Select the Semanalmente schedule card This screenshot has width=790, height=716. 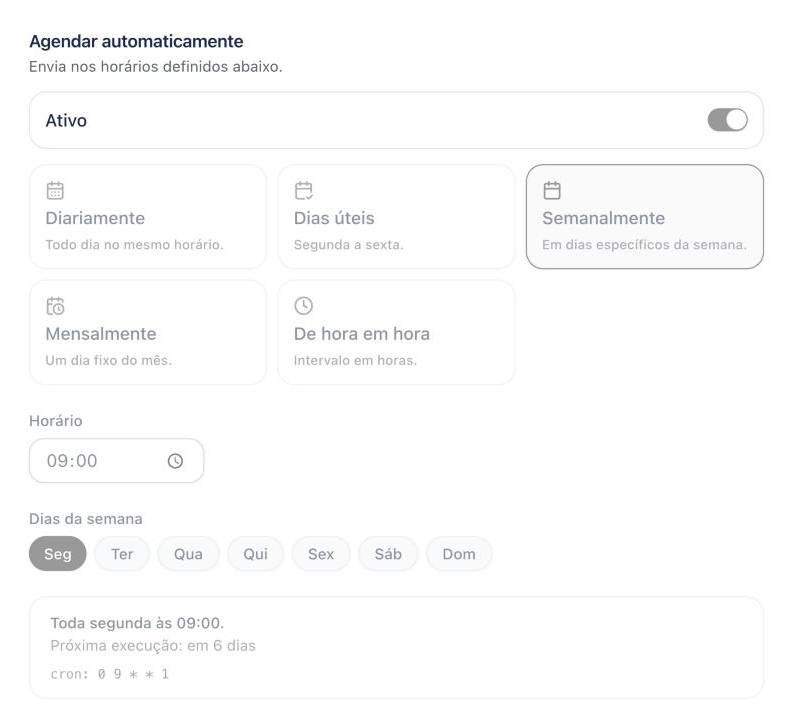click(644, 217)
